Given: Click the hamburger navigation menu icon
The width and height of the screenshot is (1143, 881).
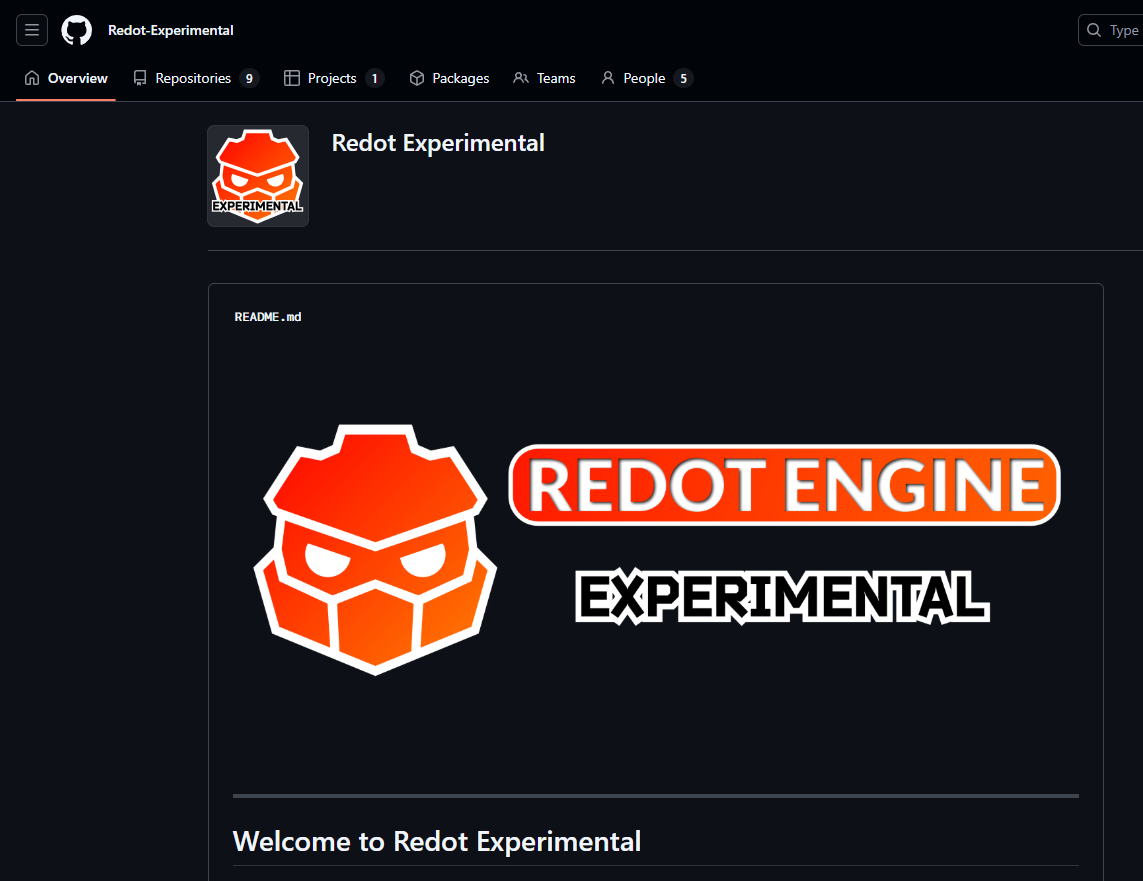Looking at the screenshot, I should pos(31,30).
